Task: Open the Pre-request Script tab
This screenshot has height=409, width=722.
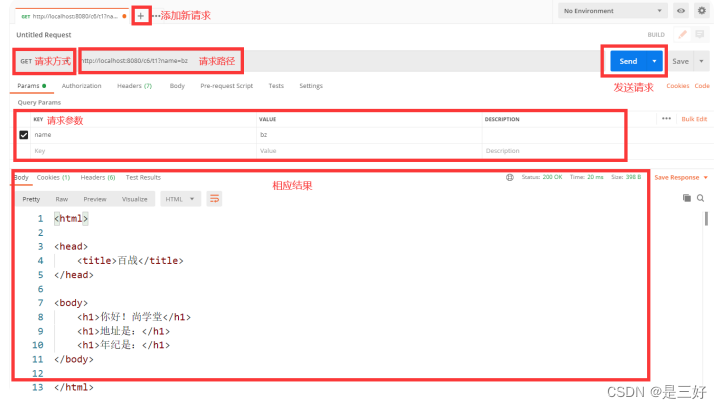Action: tap(227, 86)
